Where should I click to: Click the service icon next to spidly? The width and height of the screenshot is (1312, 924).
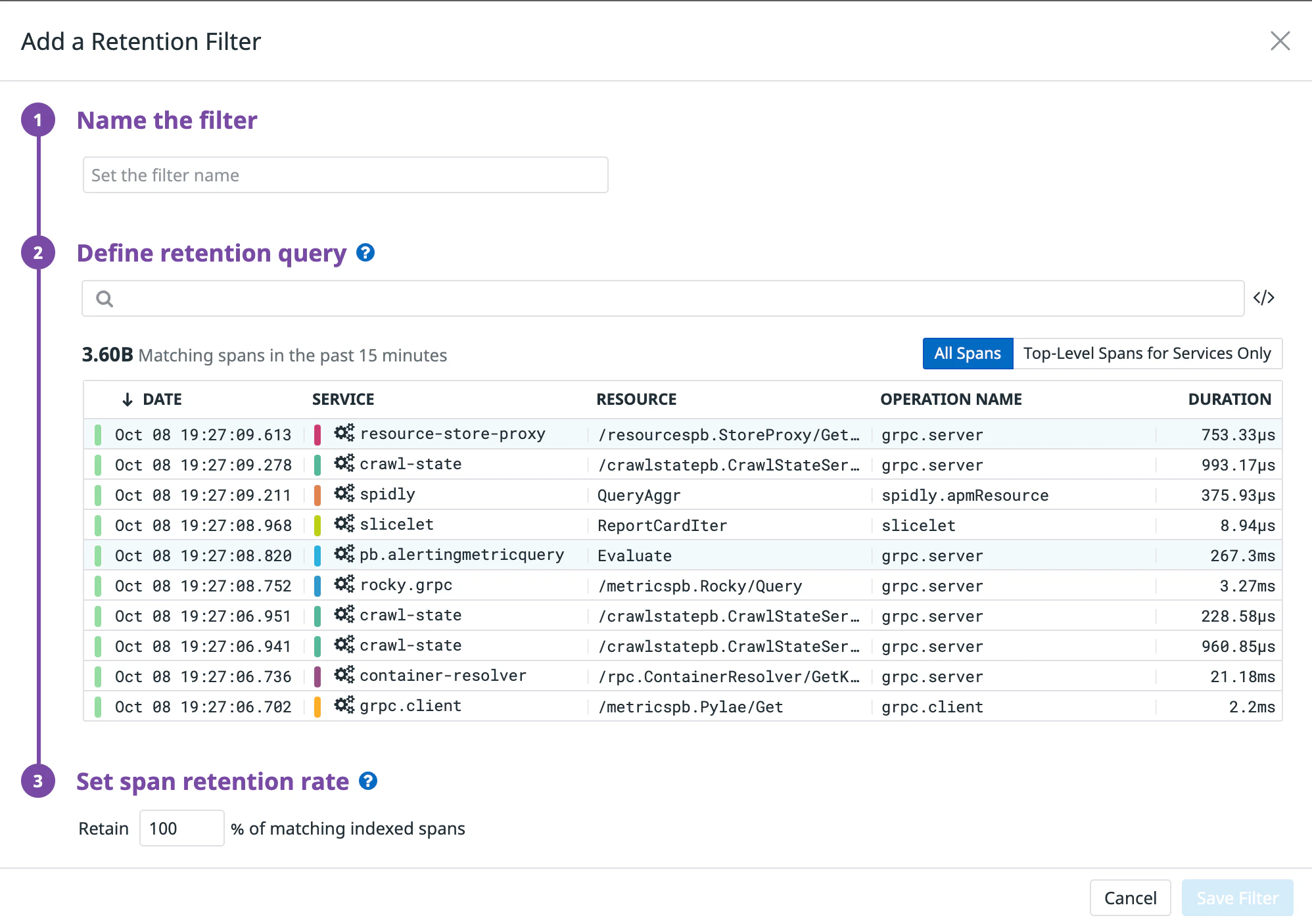344,494
